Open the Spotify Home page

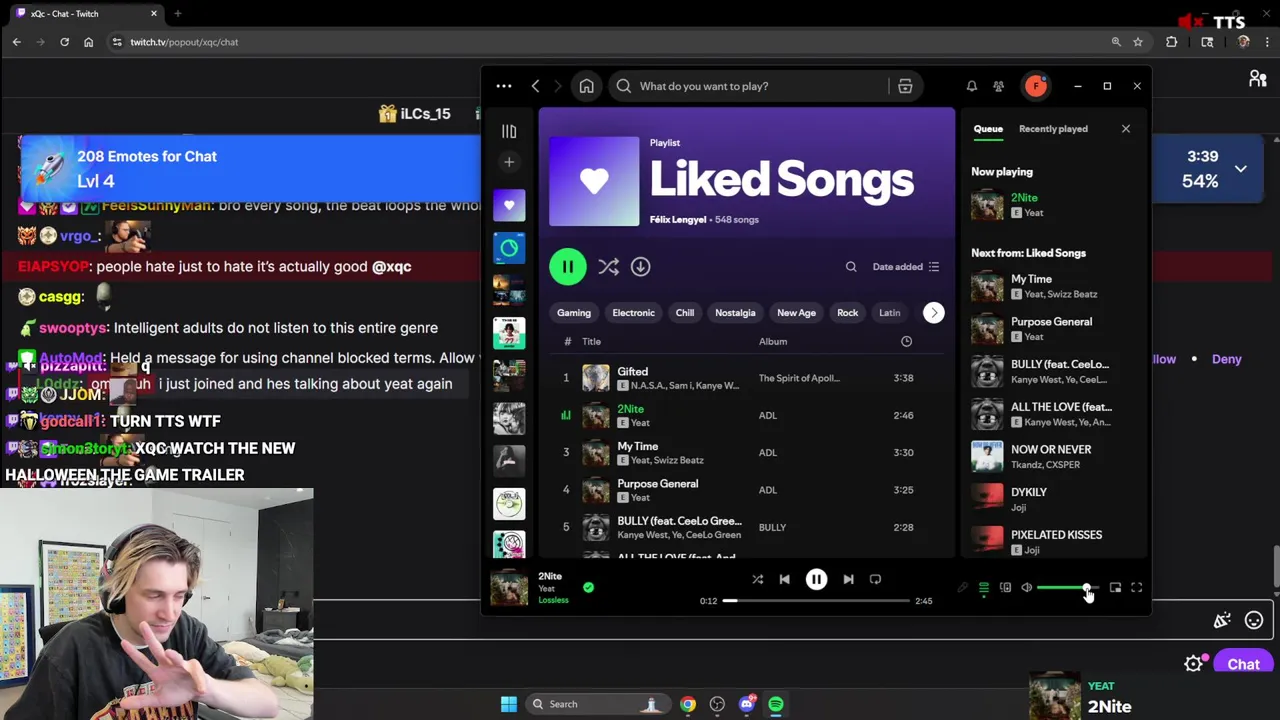(587, 86)
